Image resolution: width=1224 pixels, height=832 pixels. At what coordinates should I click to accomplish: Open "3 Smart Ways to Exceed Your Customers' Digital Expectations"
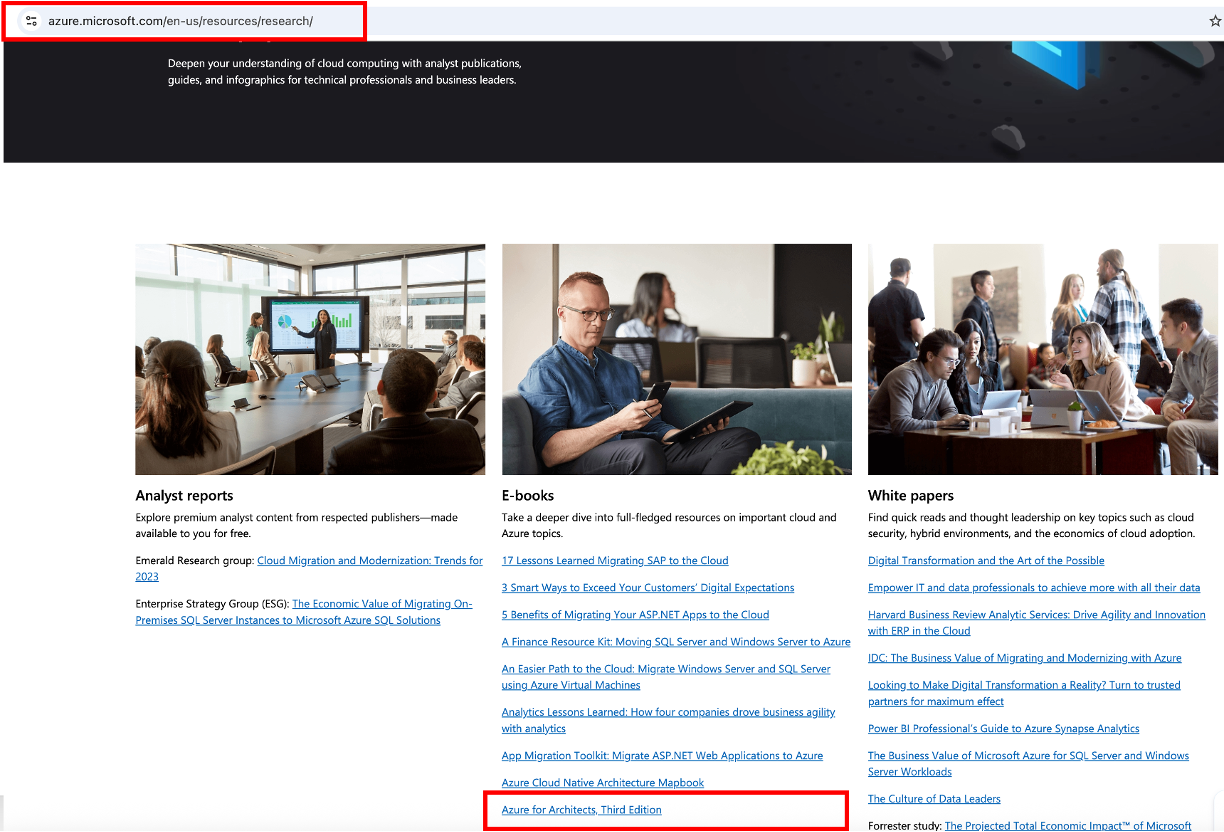click(647, 587)
